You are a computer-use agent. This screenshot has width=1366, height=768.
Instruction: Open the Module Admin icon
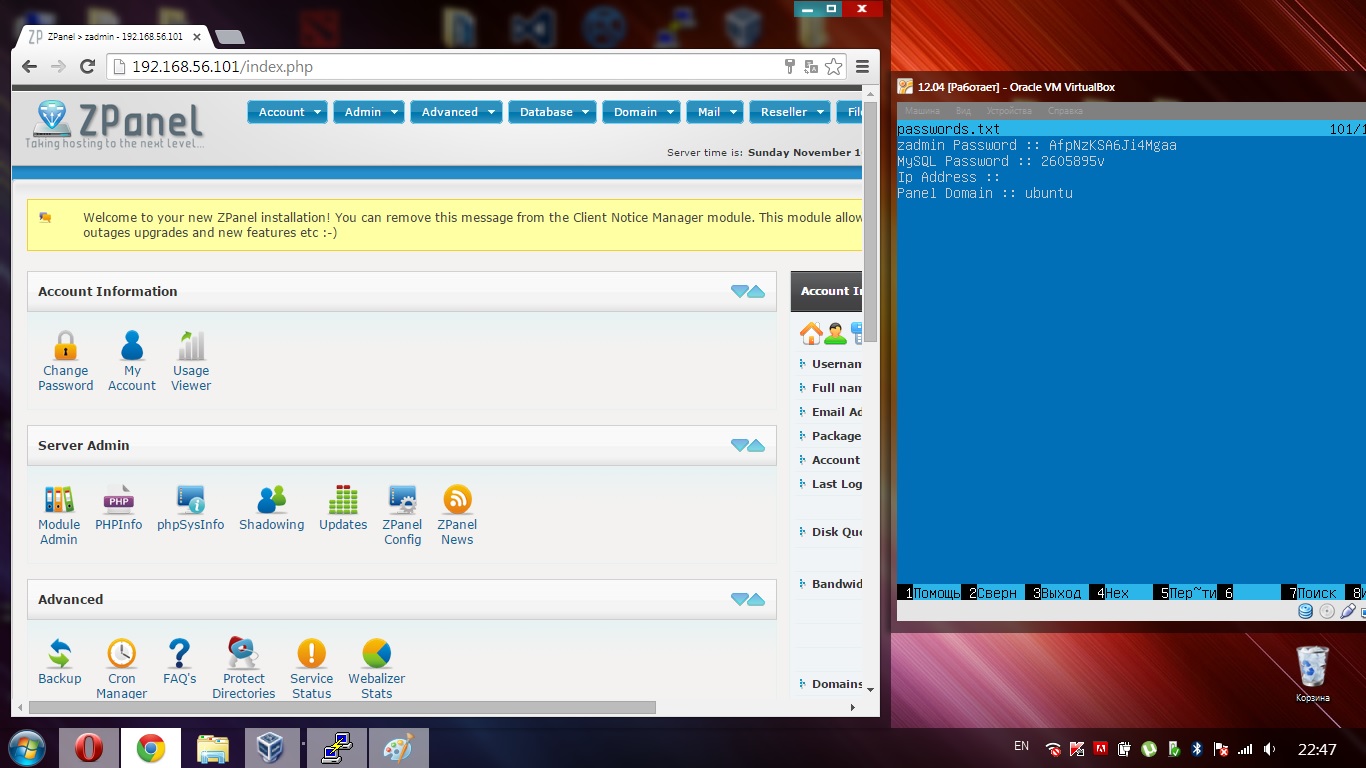click(59, 500)
